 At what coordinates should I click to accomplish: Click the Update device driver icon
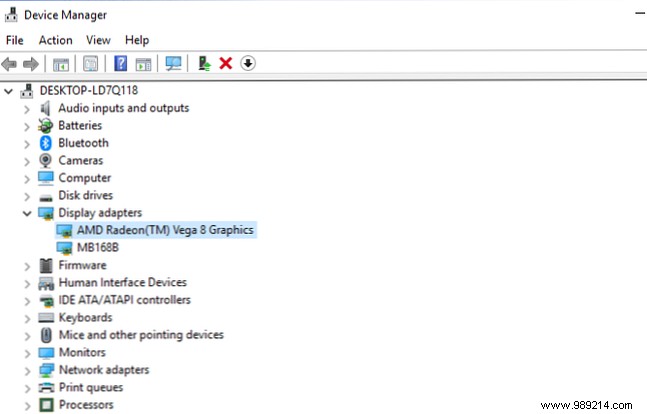tap(204, 64)
